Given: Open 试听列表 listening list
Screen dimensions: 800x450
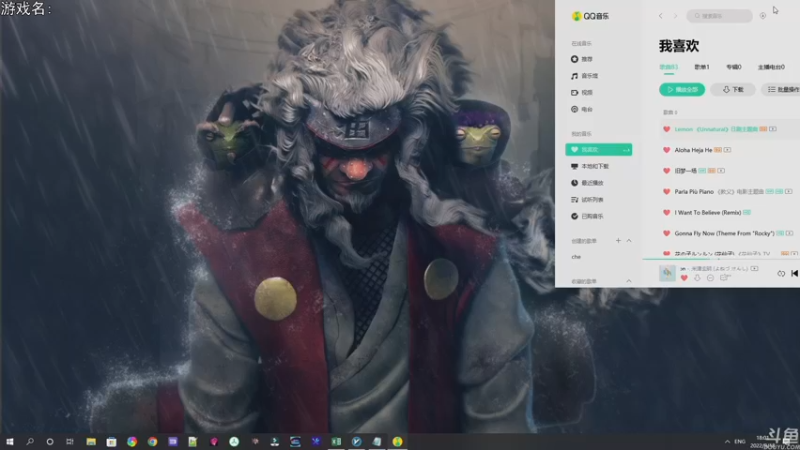Looking at the screenshot, I should [587, 199].
